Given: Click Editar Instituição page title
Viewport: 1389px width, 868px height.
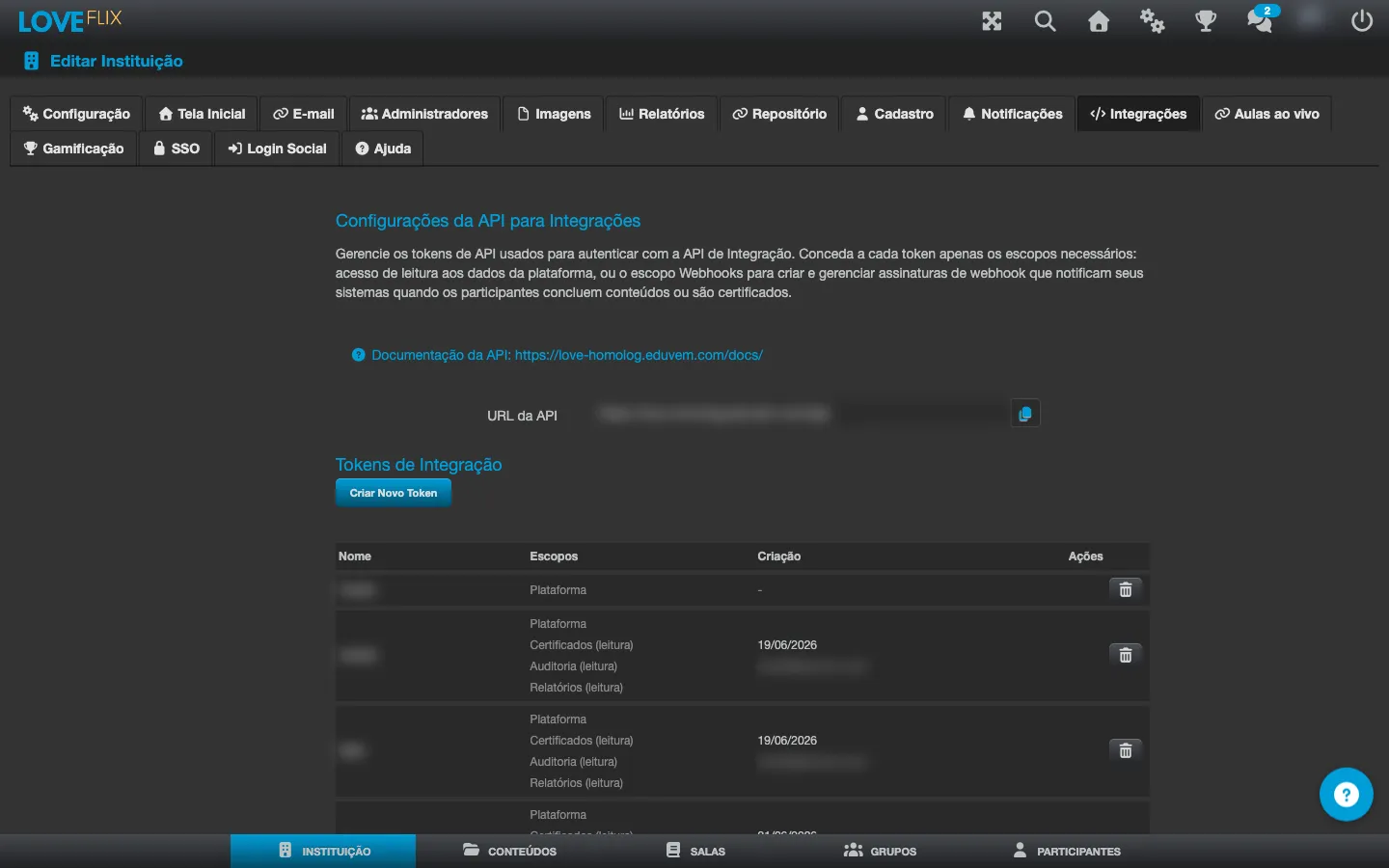Looking at the screenshot, I should coord(117,61).
